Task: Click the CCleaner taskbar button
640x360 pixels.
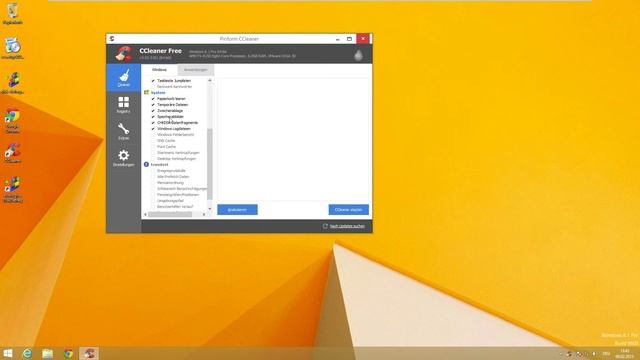Action: click(x=89, y=353)
